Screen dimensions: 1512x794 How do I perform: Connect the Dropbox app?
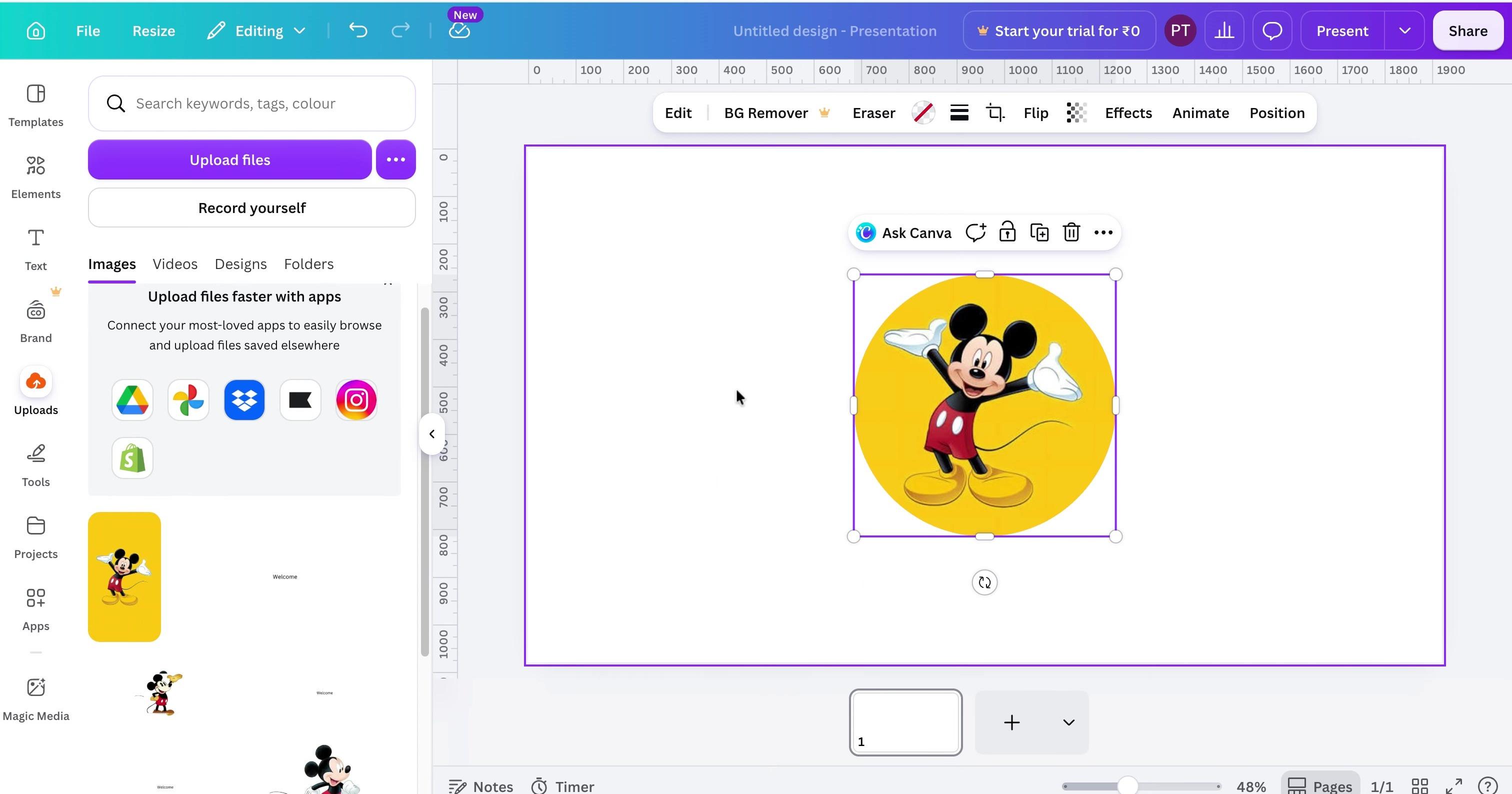tap(244, 400)
